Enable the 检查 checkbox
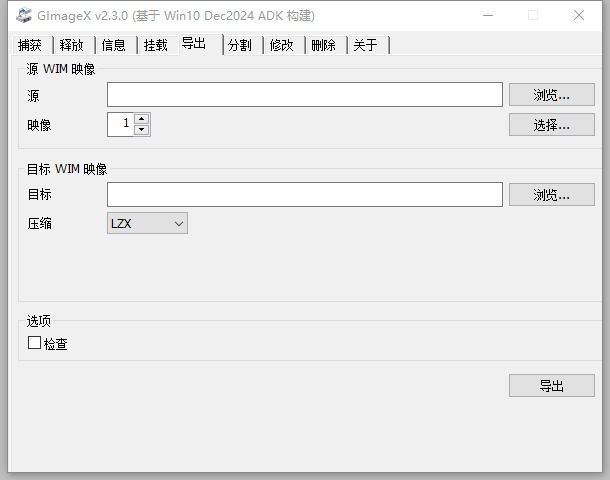The image size is (610, 480). pos(35,343)
